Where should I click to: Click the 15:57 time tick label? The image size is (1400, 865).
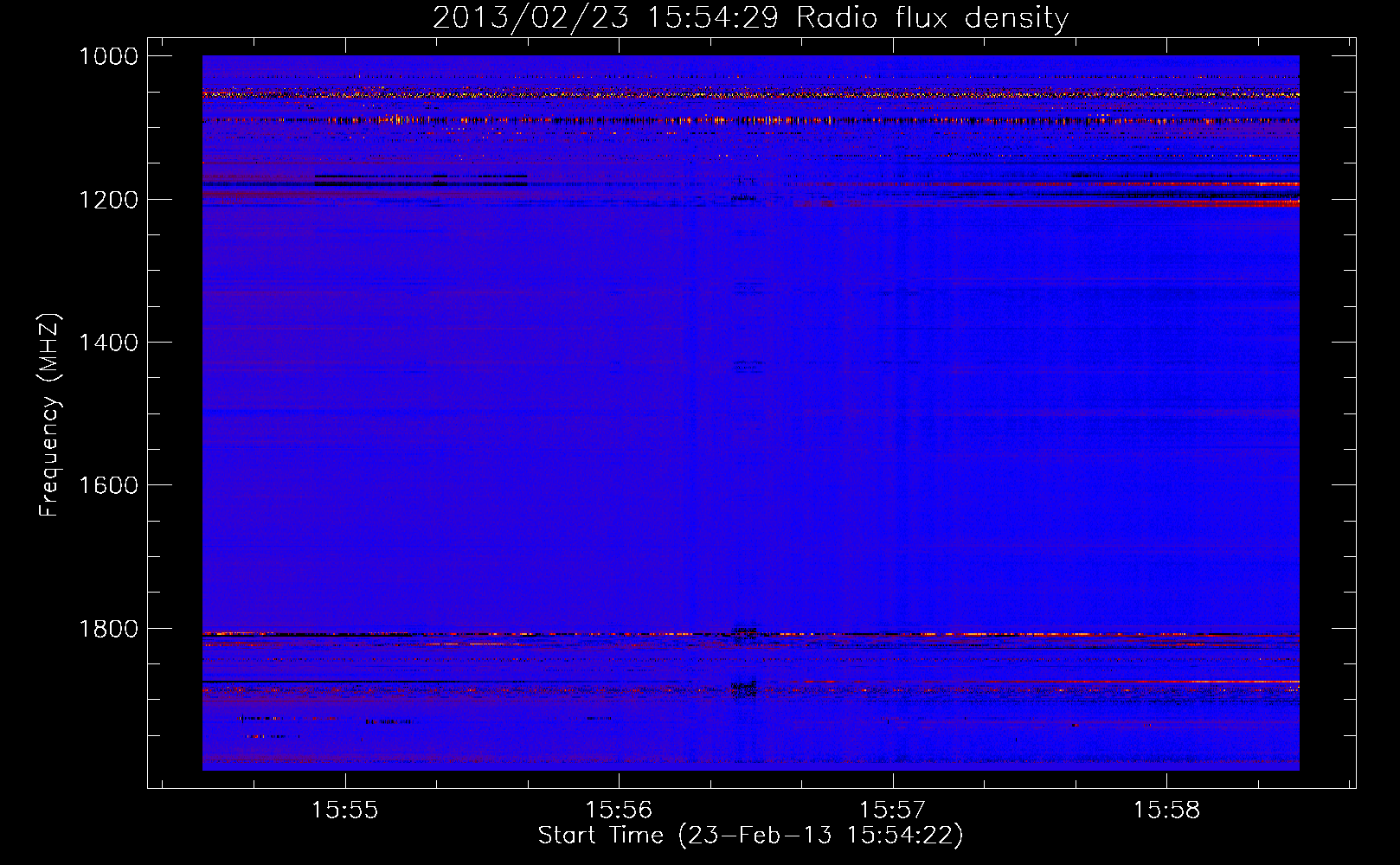(892, 811)
